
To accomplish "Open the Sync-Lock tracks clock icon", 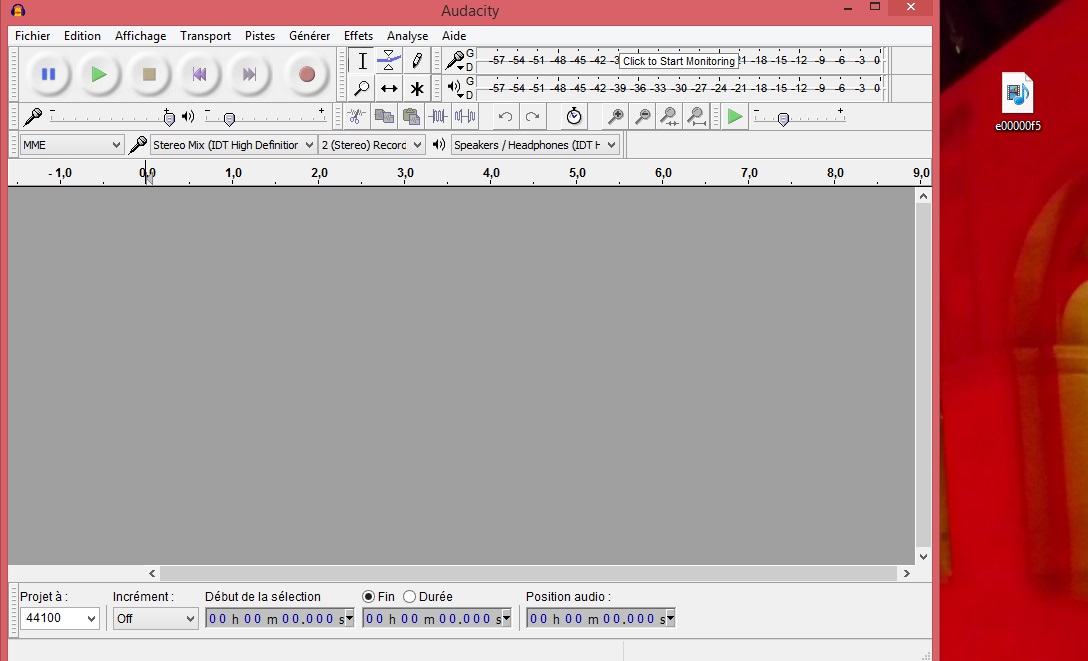I will (574, 117).
